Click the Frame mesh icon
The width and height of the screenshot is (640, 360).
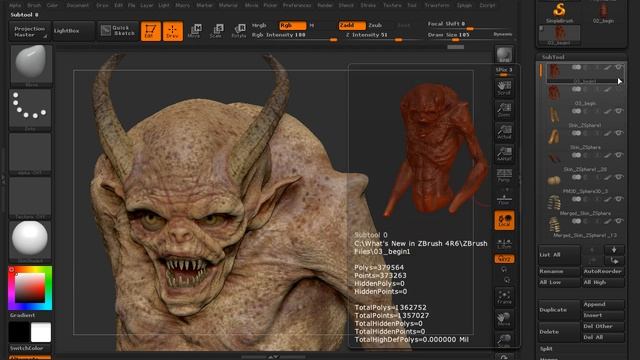pyautogui.click(x=504, y=297)
